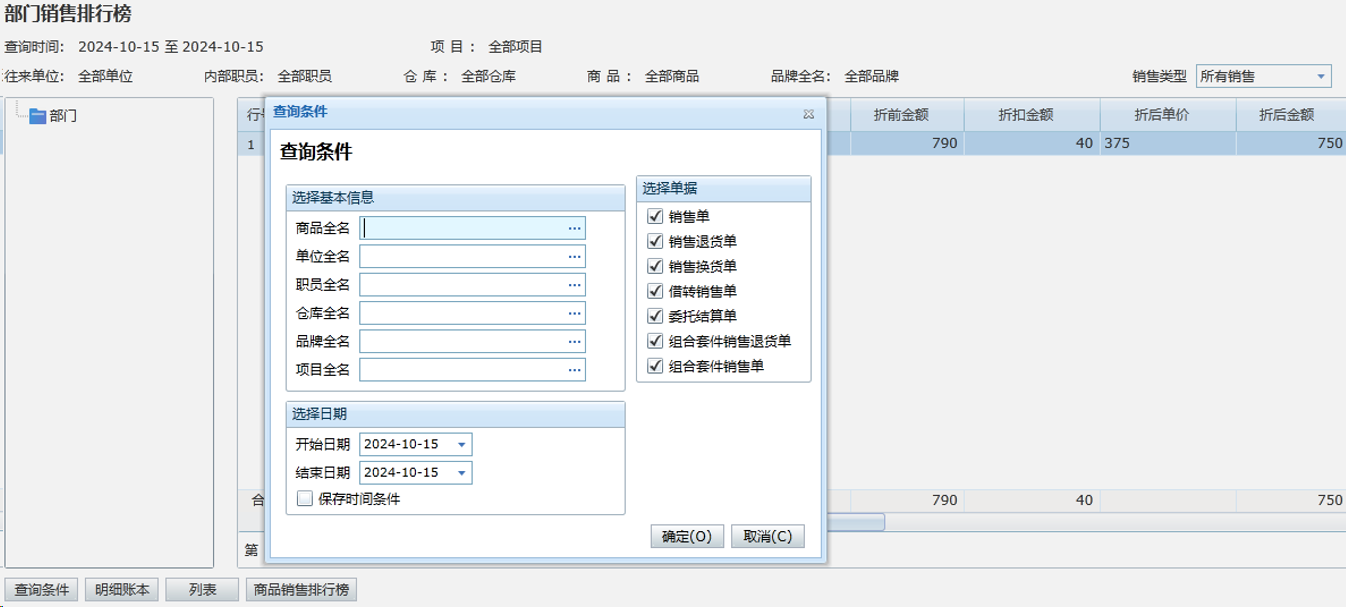Open browse ellipsis for 单位全名 field
Image resolution: width=1346 pixels, height=607 pixels.
click(574, 257)
